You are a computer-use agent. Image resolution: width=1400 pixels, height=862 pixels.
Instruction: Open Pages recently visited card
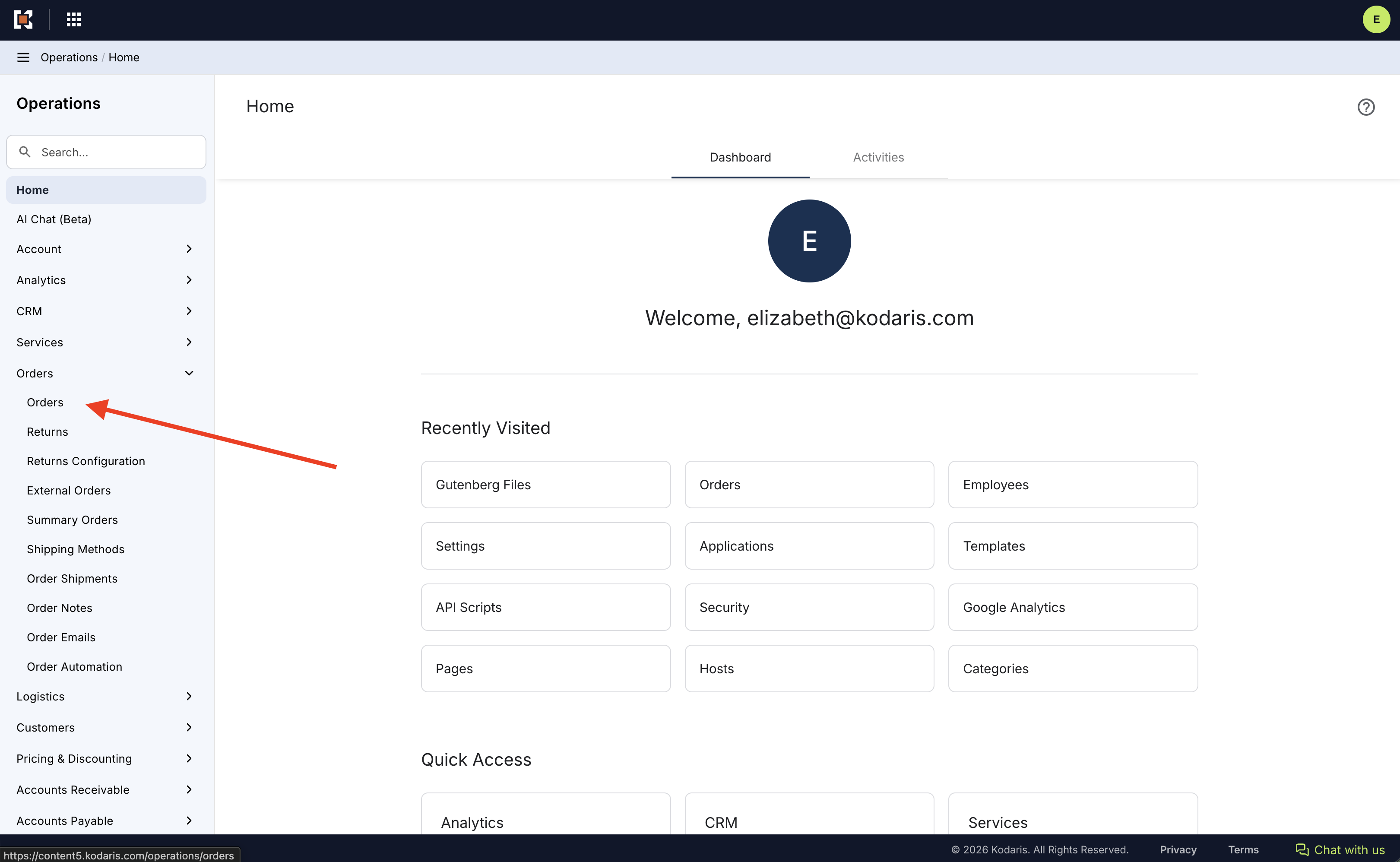click(x=545, y=669)
